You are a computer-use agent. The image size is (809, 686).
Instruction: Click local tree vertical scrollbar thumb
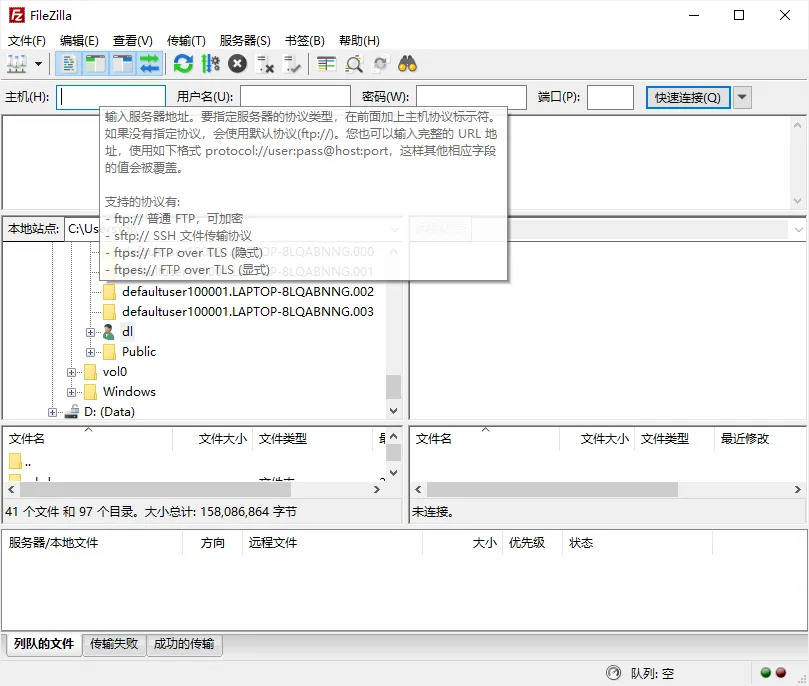tap(394, 387)
